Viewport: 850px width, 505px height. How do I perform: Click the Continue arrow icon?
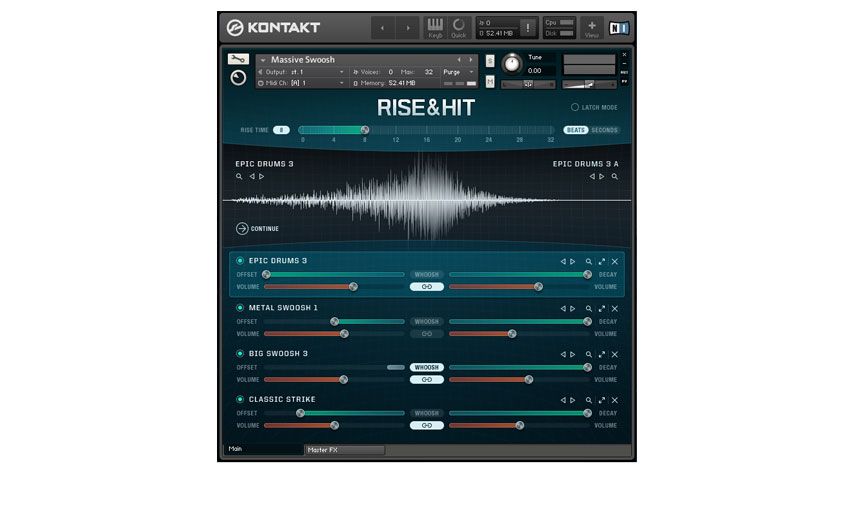point(242,229)
